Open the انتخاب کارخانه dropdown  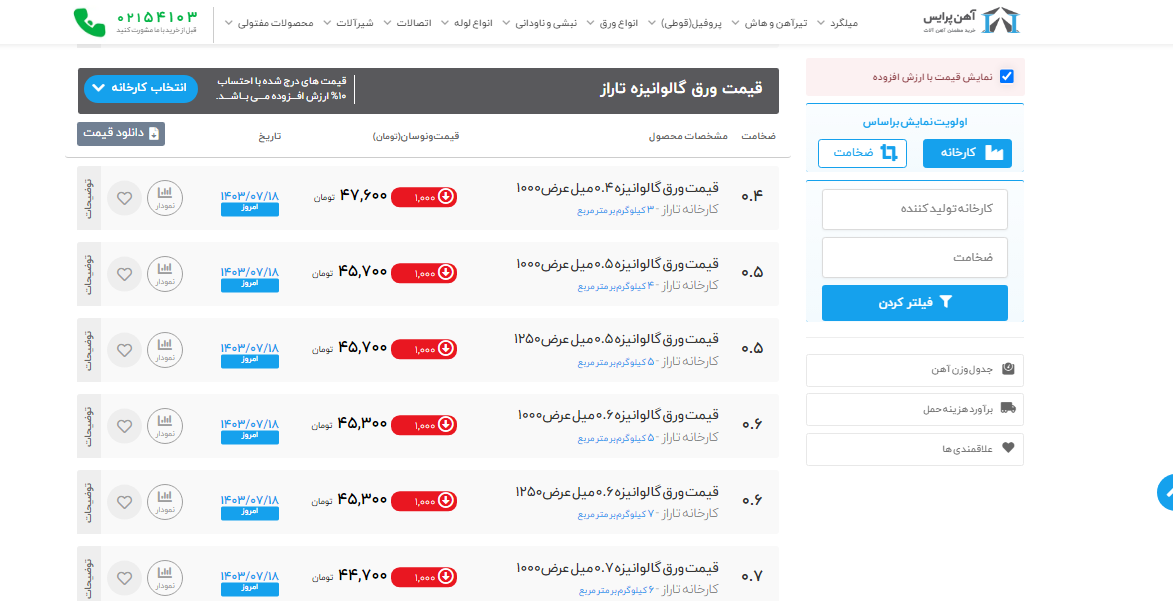tap(141, 88)
